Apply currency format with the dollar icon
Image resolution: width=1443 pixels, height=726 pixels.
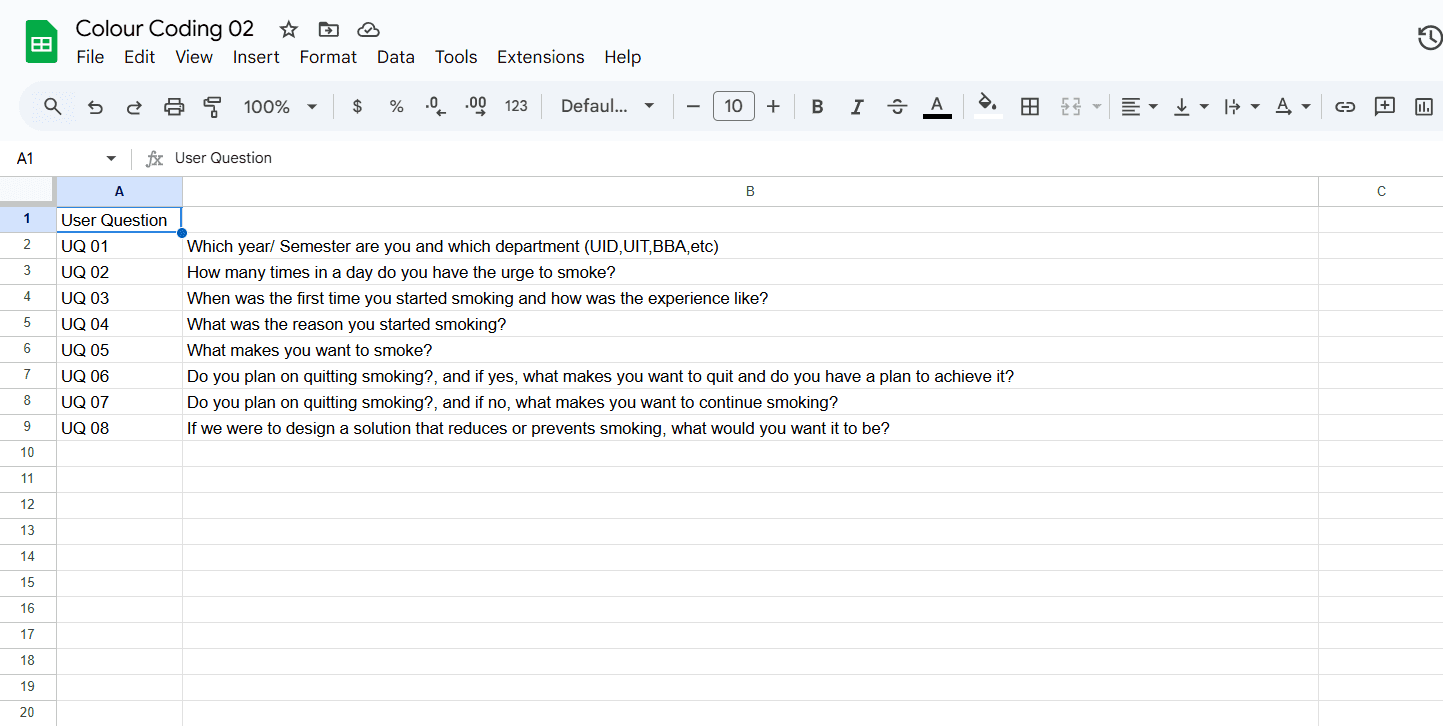pos(357,106)
